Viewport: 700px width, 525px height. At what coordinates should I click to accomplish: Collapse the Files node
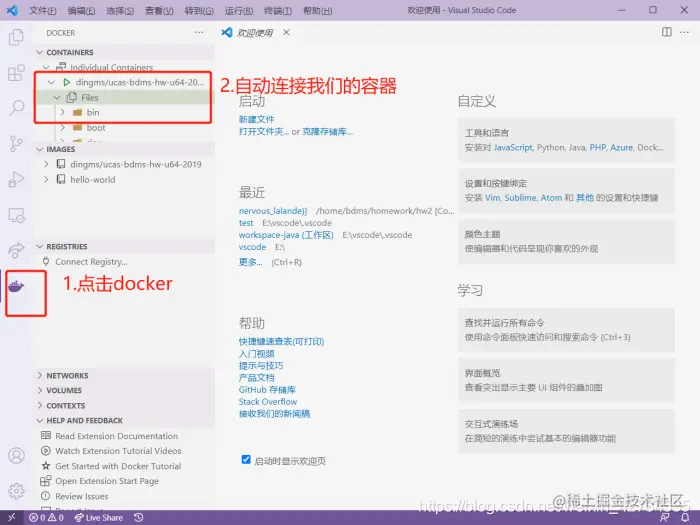tap(57, 97)
